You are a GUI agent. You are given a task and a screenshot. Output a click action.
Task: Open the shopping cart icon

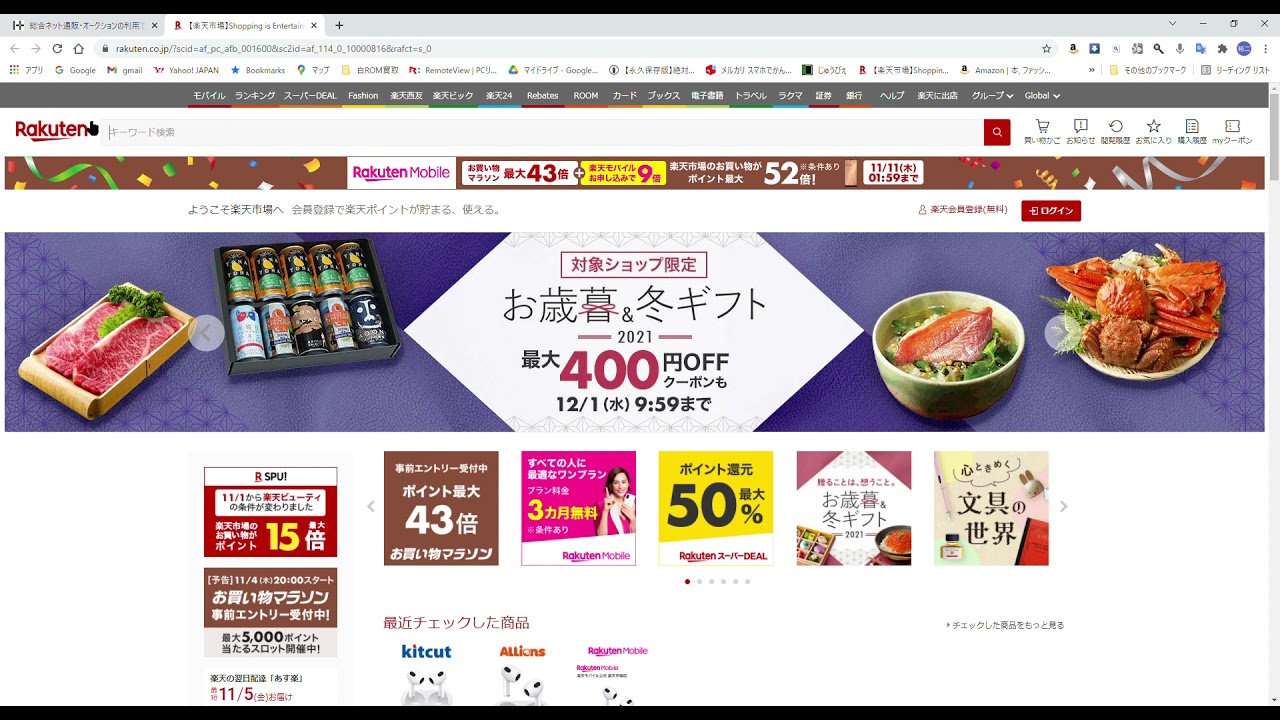coord(1042,132)
